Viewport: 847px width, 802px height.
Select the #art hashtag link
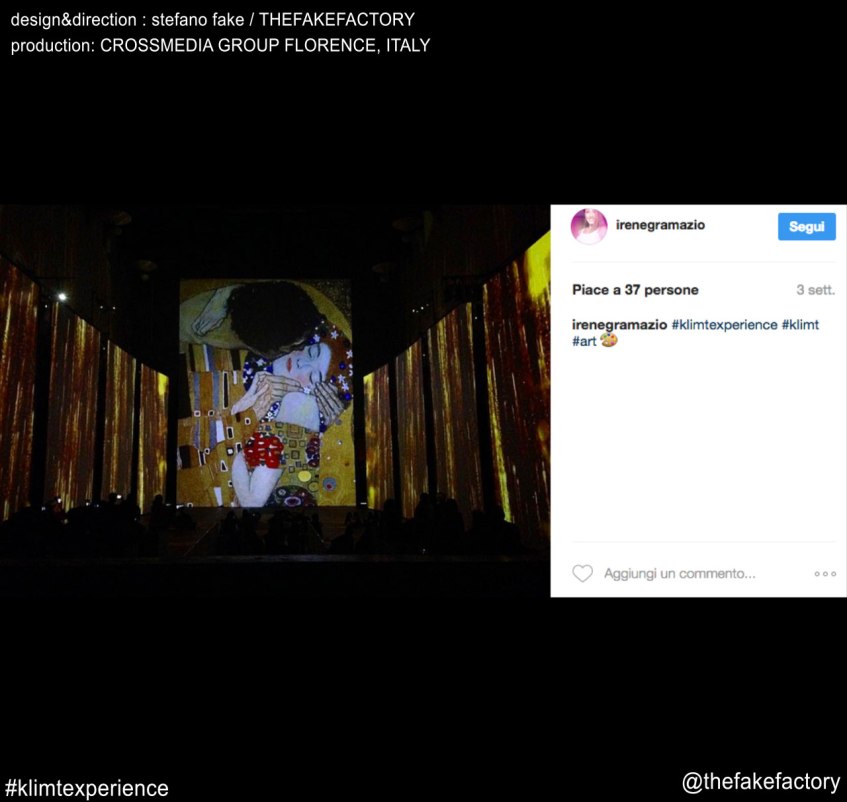coord(584,342)
